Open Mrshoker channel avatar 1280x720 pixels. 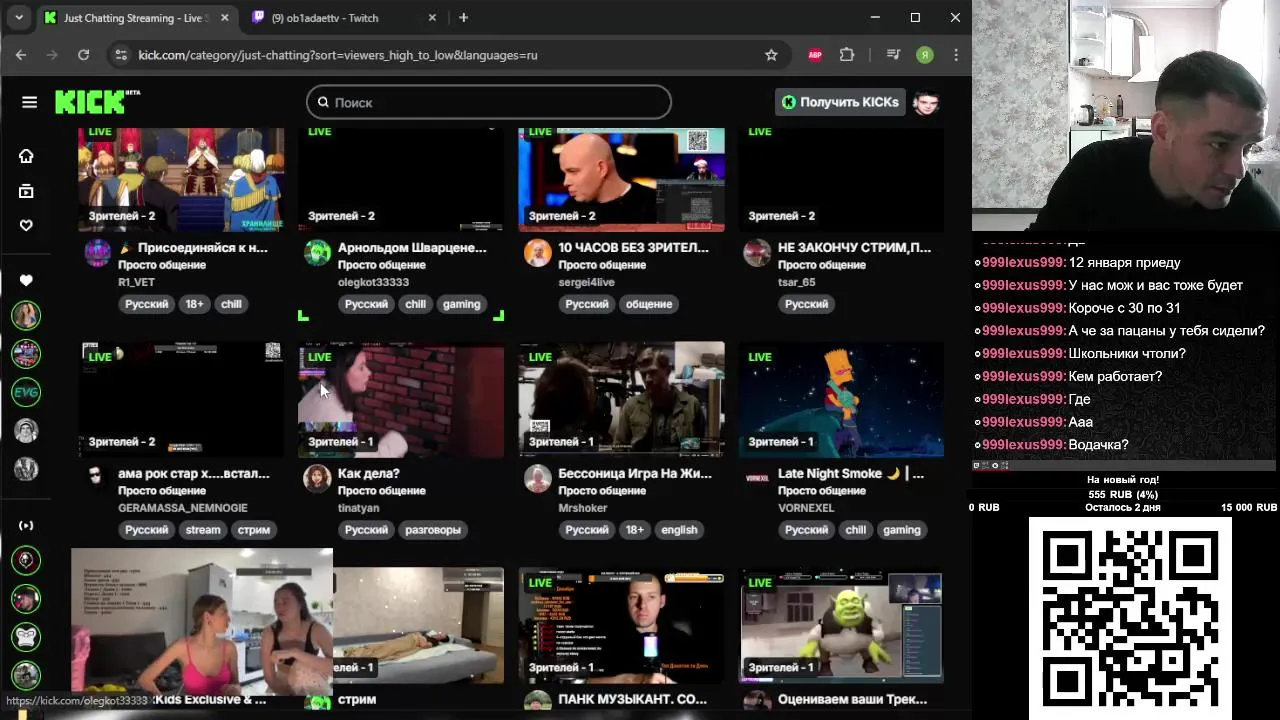click(537, 479)
